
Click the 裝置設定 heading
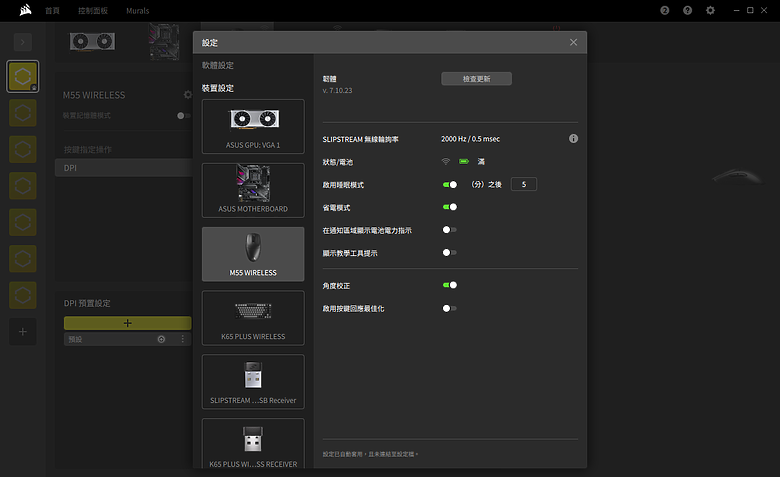pos(218,88)
